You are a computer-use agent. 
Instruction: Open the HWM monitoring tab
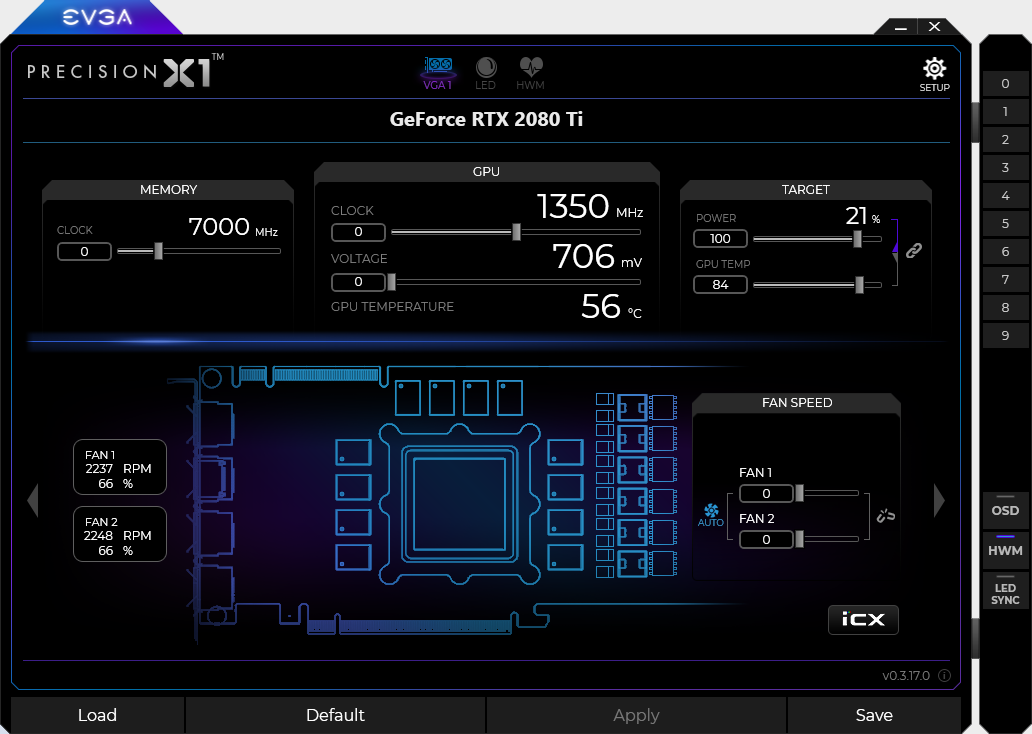(531, 70)
